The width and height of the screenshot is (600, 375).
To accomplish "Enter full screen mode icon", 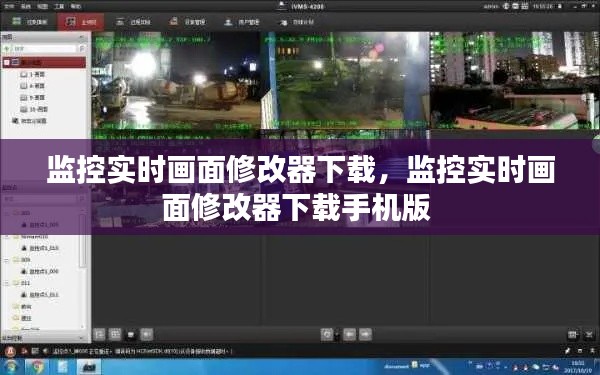I will [589, 334].
